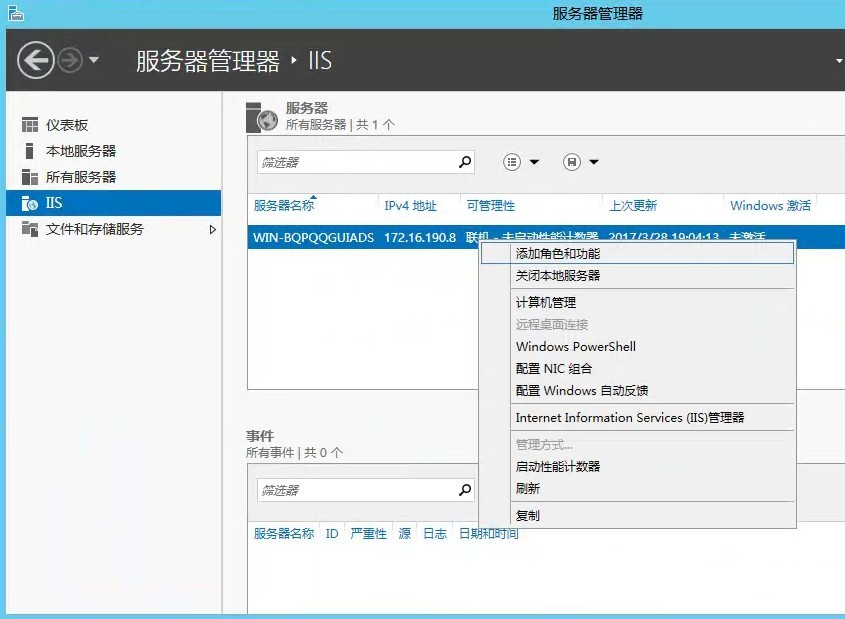This screenshot has height=619, width=845.
Task: Click the IIS role icon in sidebar
Action: click(30, 203)
